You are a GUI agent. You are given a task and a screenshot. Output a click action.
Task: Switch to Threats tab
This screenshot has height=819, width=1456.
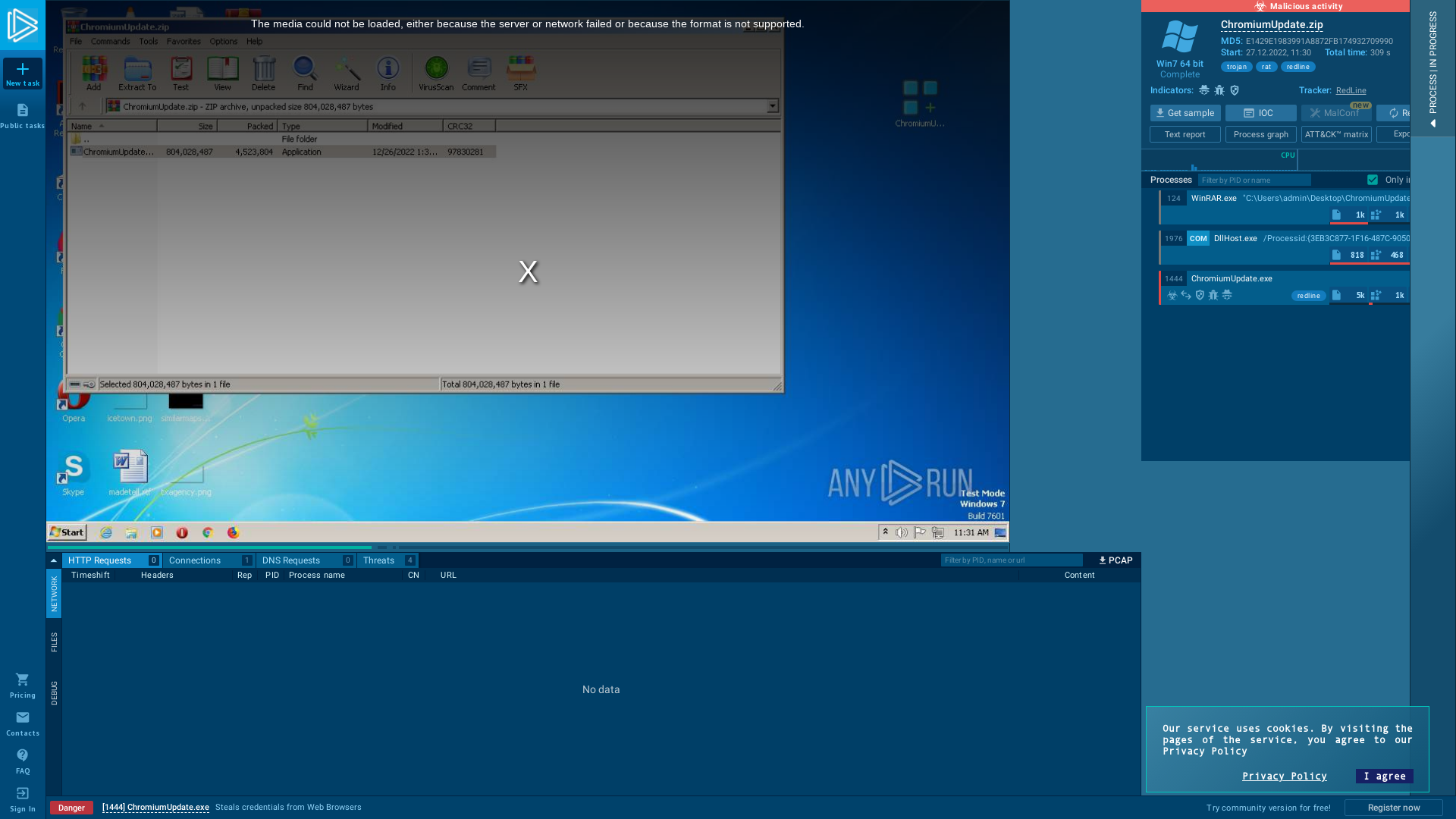pos(388,560)
